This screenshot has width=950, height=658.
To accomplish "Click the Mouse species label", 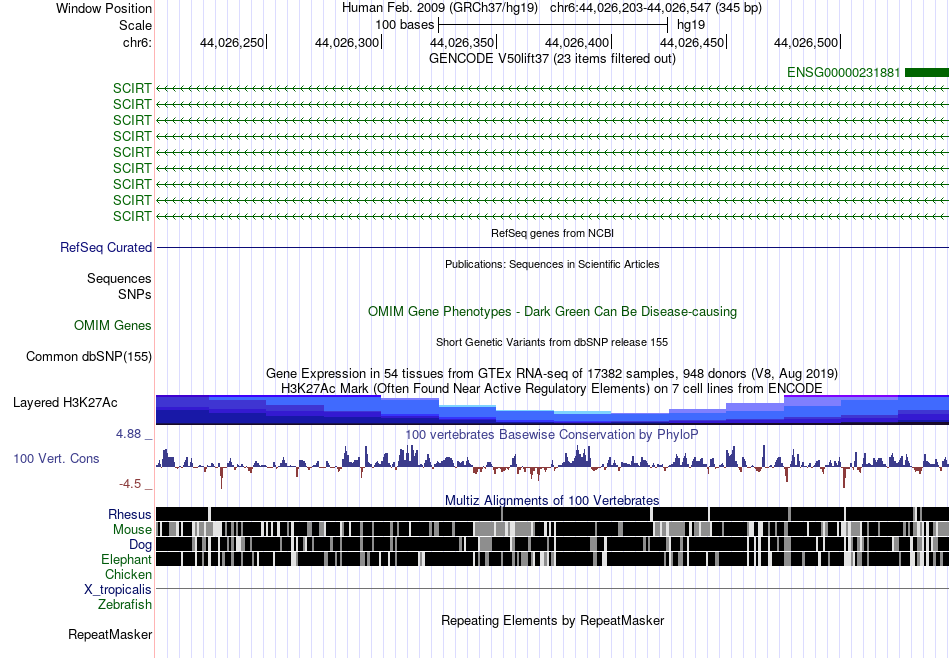I will coord(132,530).
